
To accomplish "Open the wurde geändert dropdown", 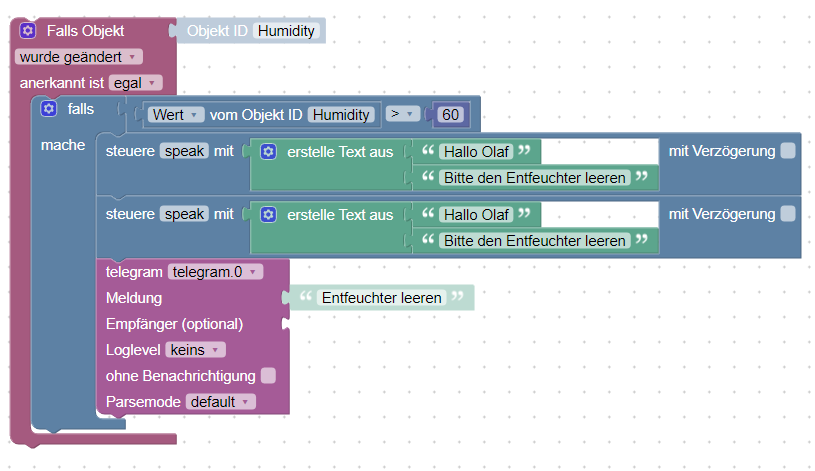I will (78, 57).
